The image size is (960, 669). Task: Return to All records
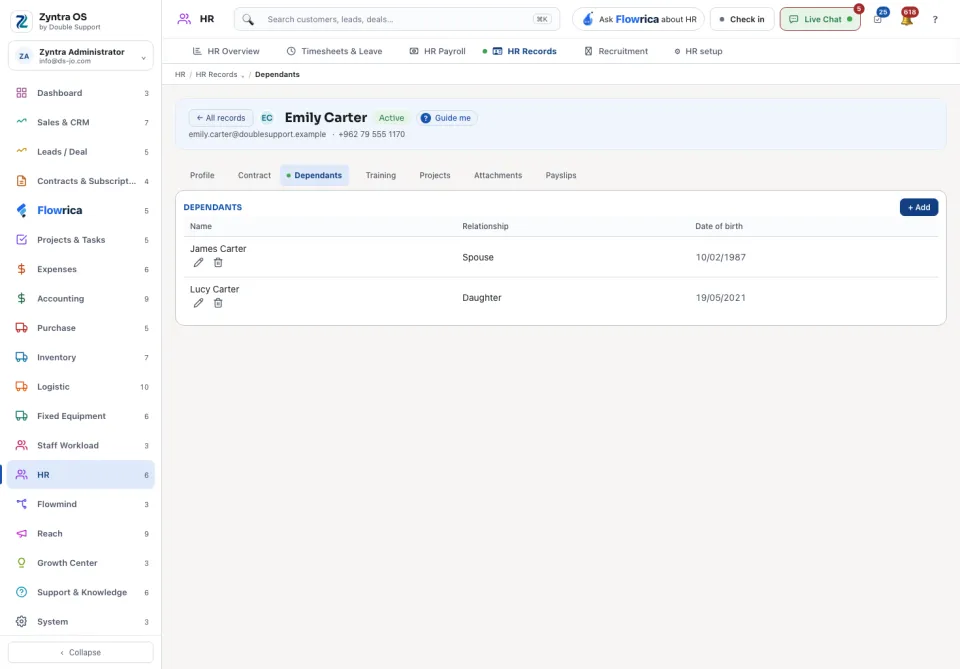tap(221, 118)
